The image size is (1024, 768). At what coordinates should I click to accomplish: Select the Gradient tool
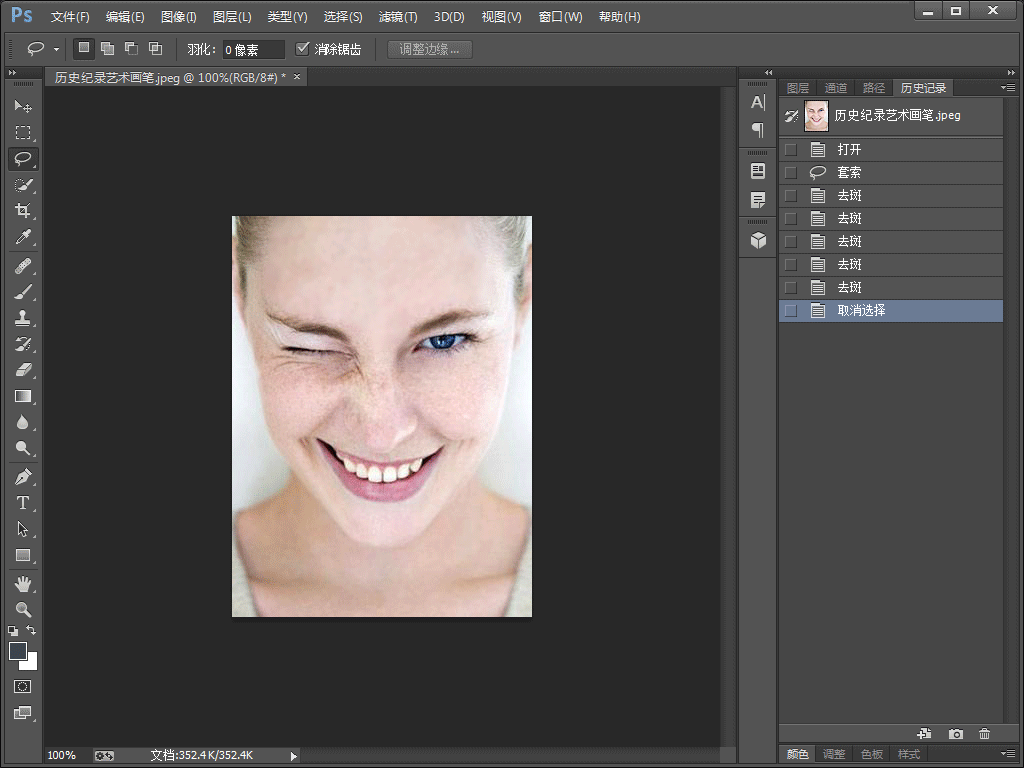pyautogui.click(x=23, y=396)
